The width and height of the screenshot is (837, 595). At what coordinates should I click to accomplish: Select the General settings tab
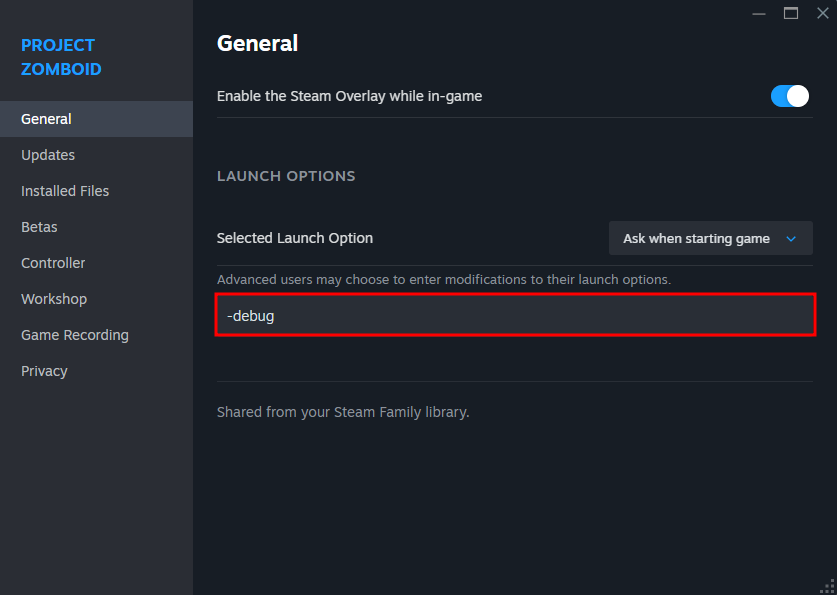pos(96,119)
